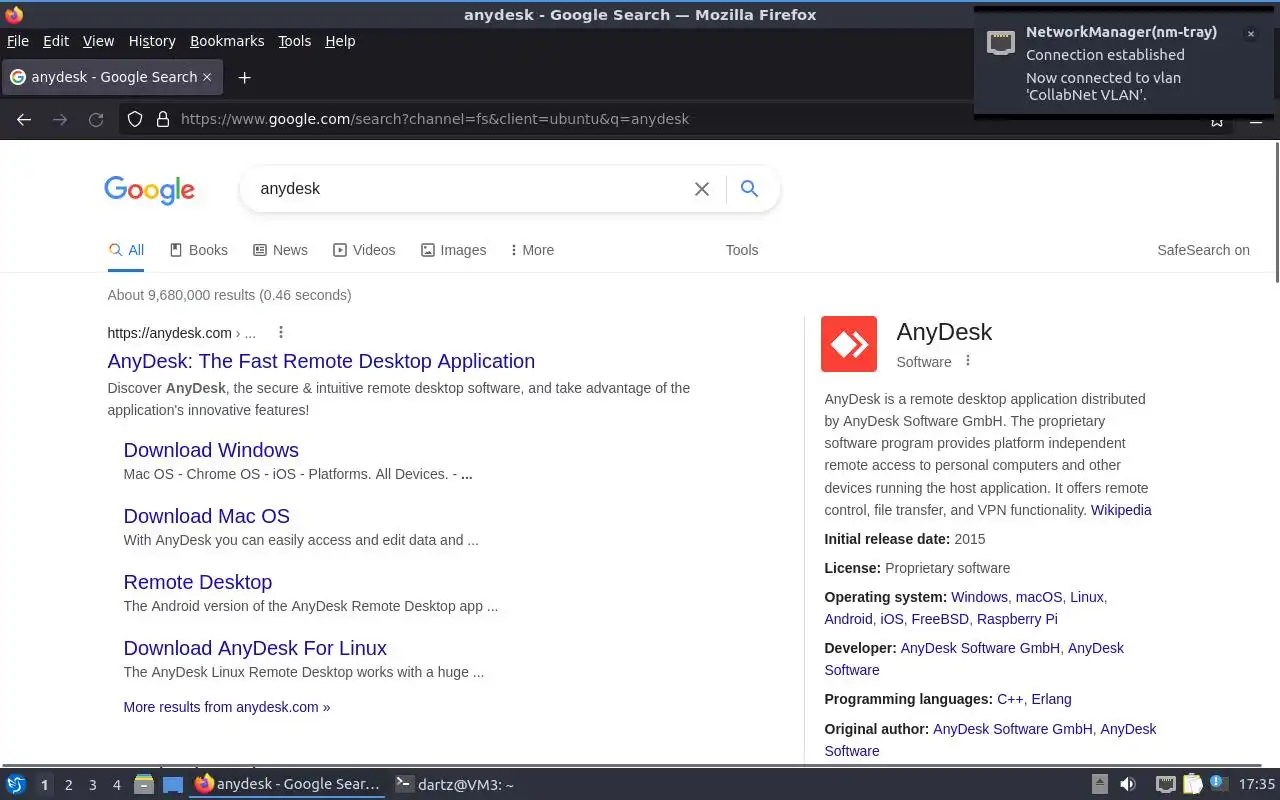This screenshot has height=800, width=1280.
Task: Open the Download Mac OS sitelink
Action: pos(206,516)
